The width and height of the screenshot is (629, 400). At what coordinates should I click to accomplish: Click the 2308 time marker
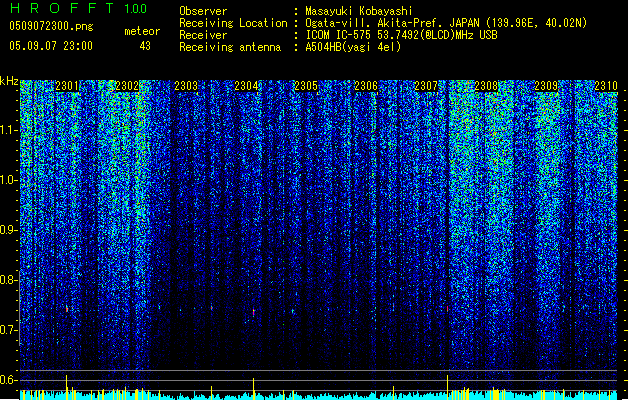[486, 86]
